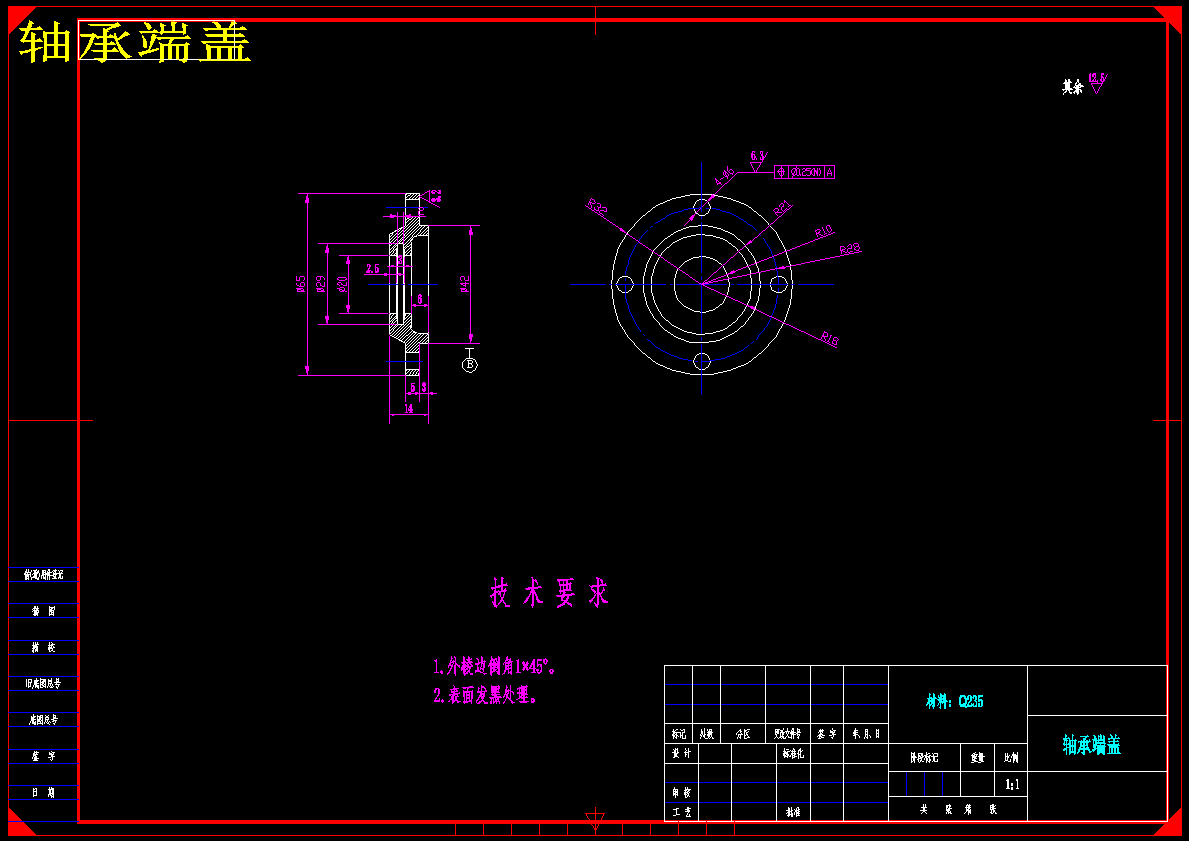Click note 2.表面发黑处理
This screenshot has height=841, width=1189.
(x=485, y=695)
